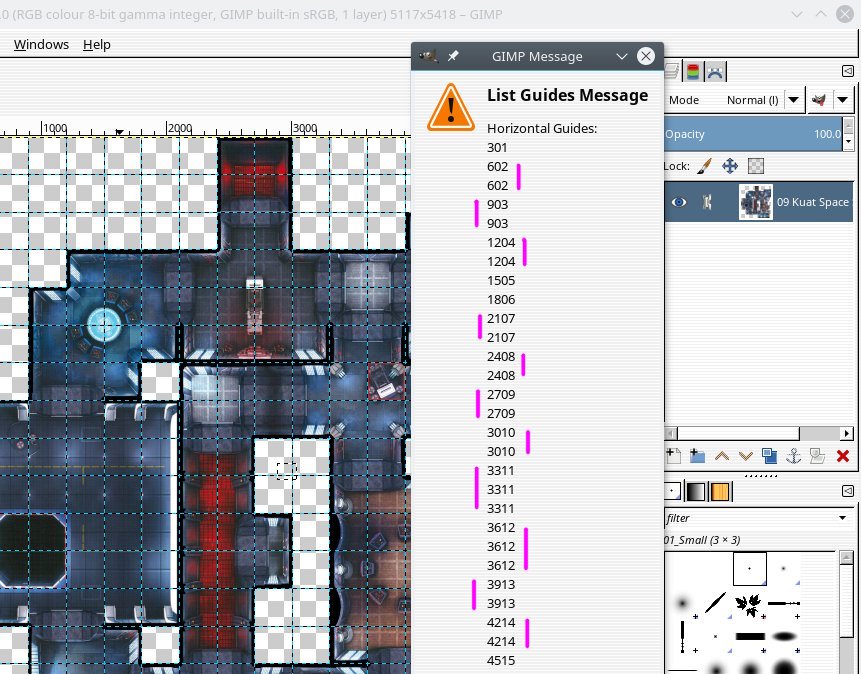
Task: Click the layers panel horizontal scrollbar
Action: click(739, 433)
